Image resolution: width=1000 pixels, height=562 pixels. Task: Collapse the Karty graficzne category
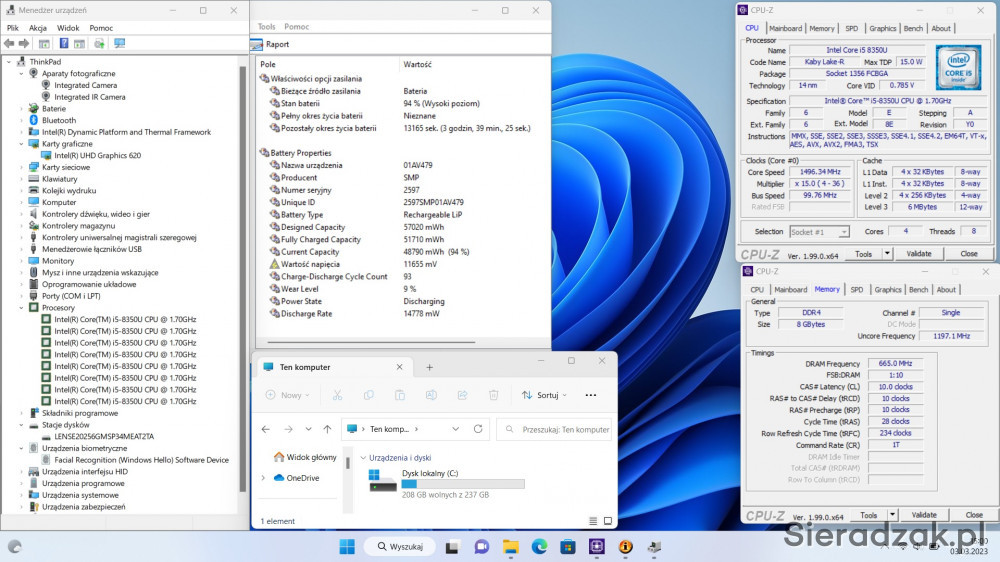point(21,144)
